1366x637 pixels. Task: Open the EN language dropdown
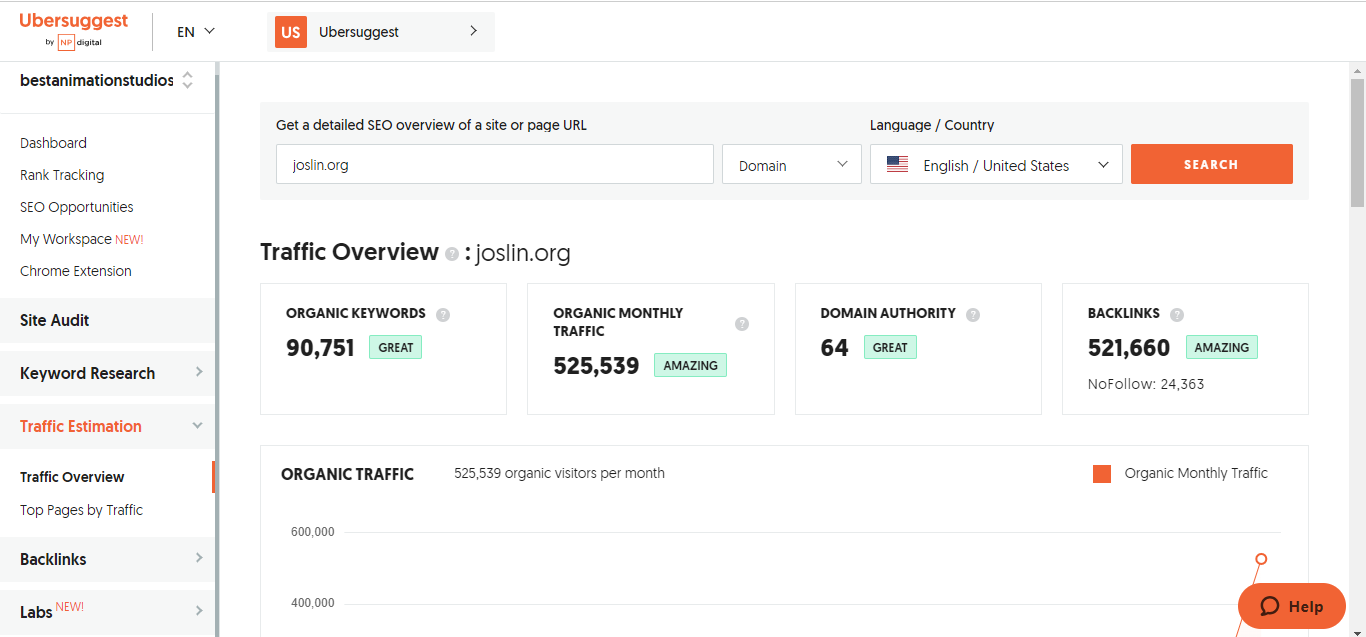[196, 31]
